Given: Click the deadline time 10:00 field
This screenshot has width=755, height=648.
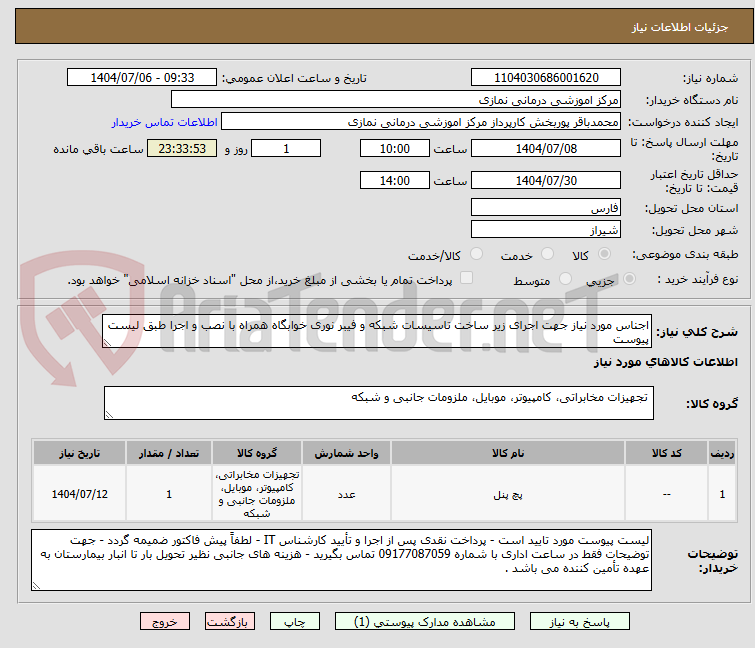Looking at the screenshot, I should 394,148.
